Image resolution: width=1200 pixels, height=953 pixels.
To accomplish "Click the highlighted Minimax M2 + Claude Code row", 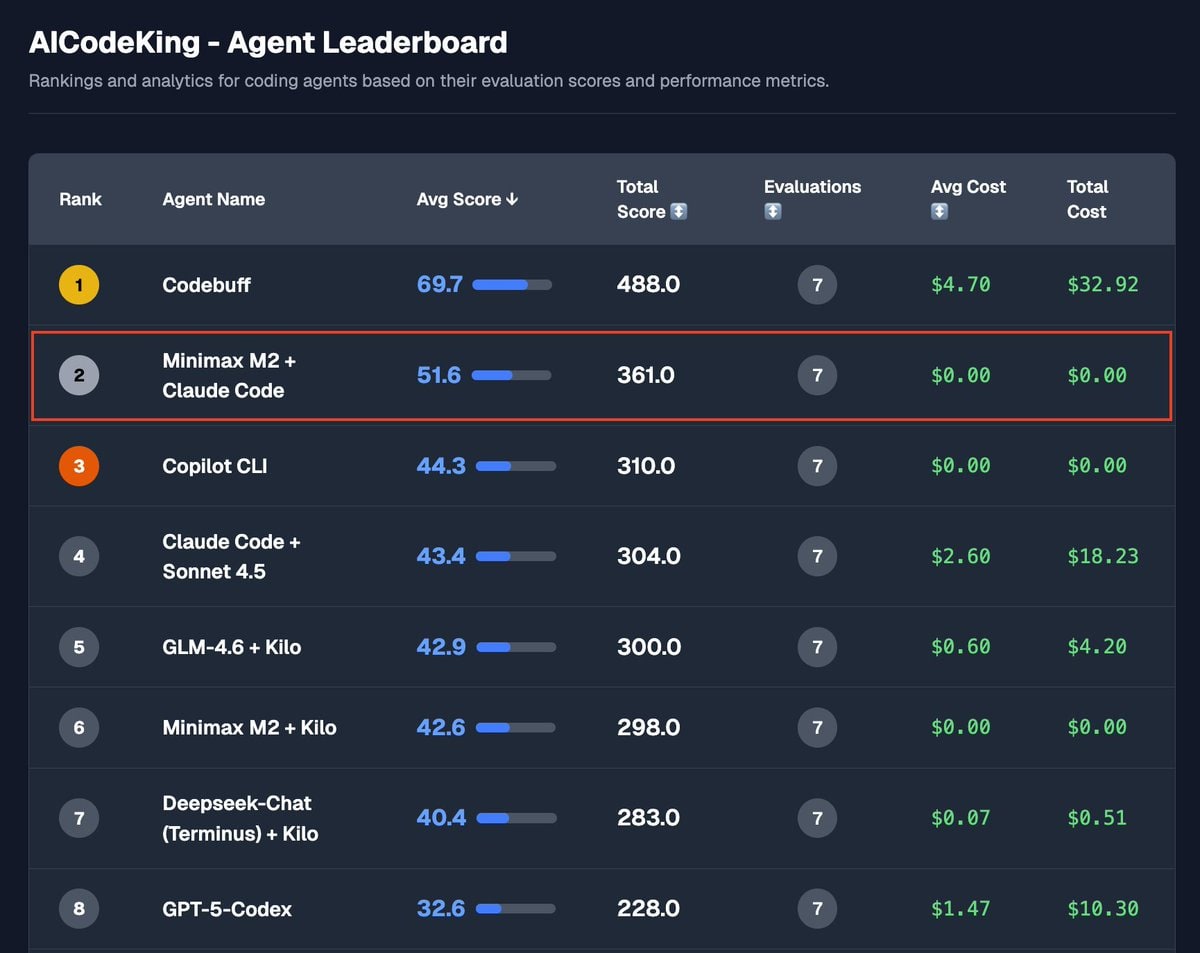I will (x=600, y=376).
